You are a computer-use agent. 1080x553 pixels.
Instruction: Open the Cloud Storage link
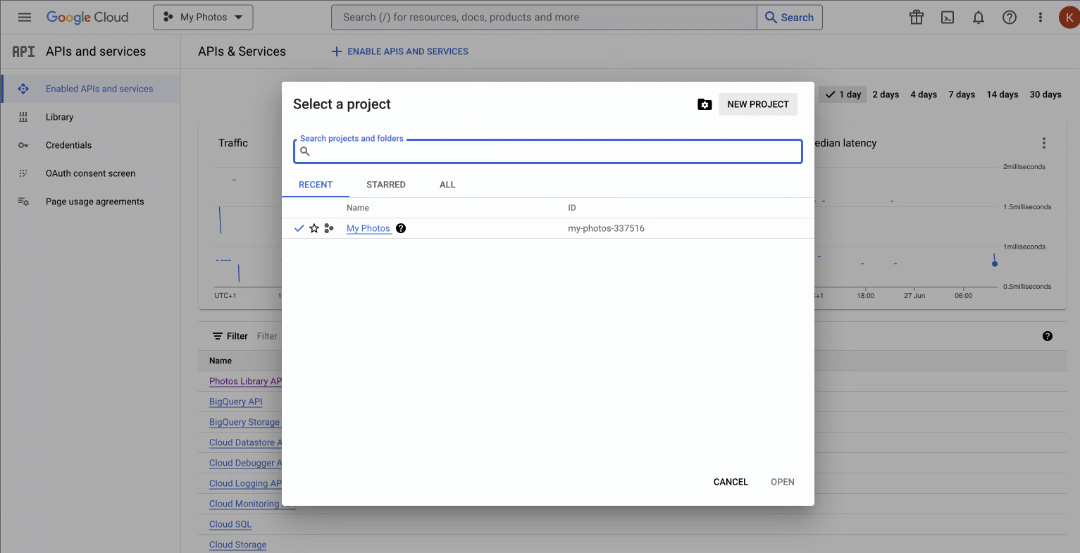238,545
